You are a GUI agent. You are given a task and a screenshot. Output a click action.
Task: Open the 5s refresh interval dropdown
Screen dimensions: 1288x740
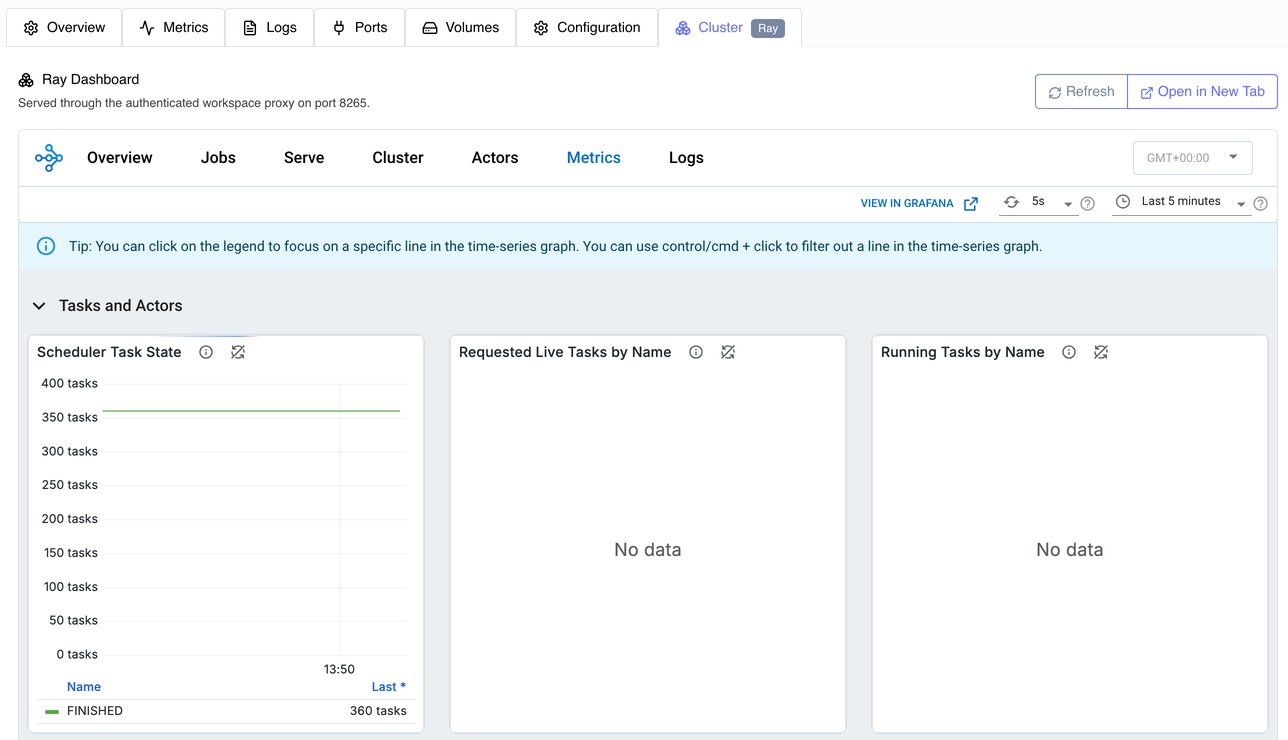click(x=1039, y=202)
